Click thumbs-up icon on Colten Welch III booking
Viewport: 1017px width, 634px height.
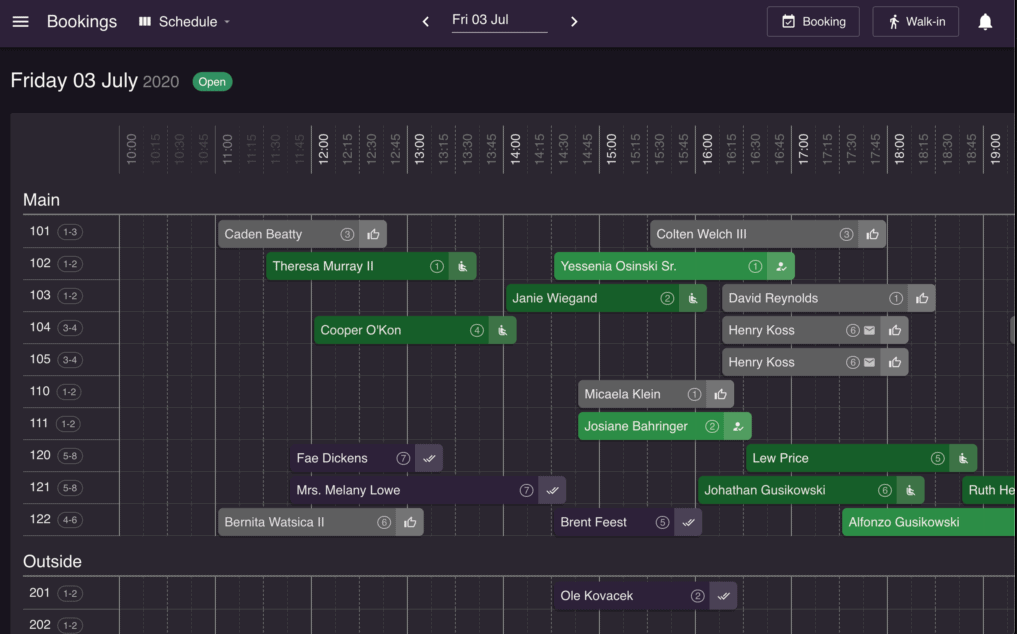coord(872,234)
